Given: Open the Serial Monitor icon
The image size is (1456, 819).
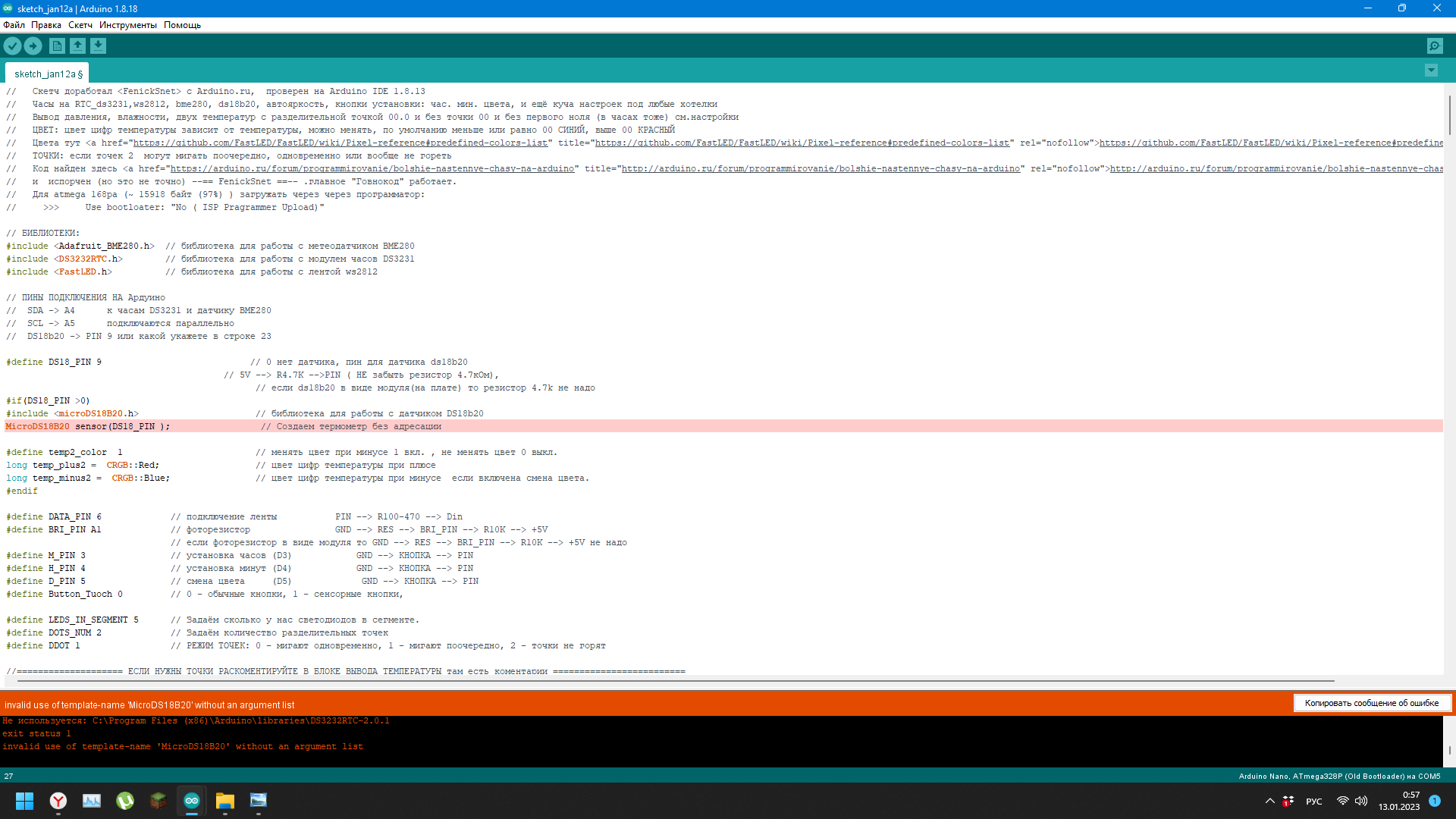Looking at the screenshot, I should pos(1435,46).
